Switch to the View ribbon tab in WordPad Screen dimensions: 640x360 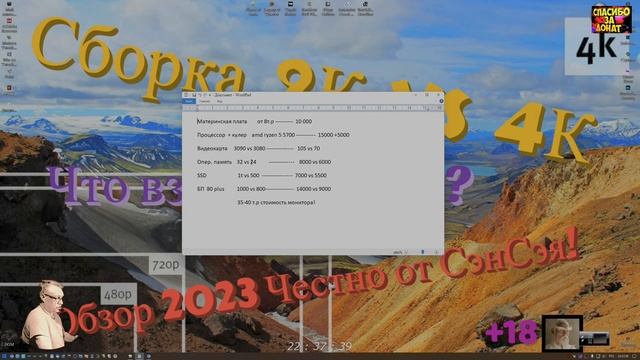[x=220, y=101]
